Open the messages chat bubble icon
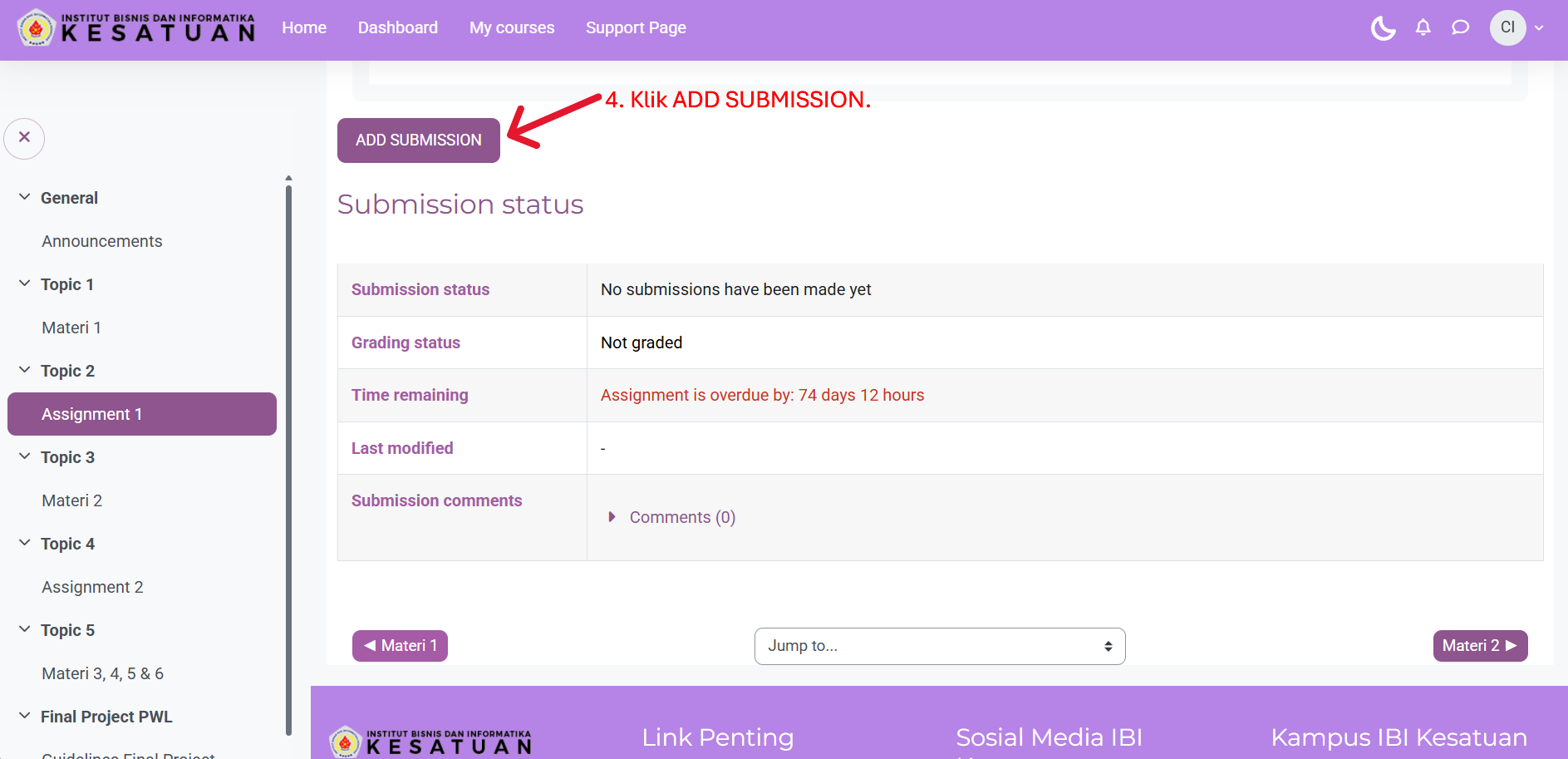 1460,28
